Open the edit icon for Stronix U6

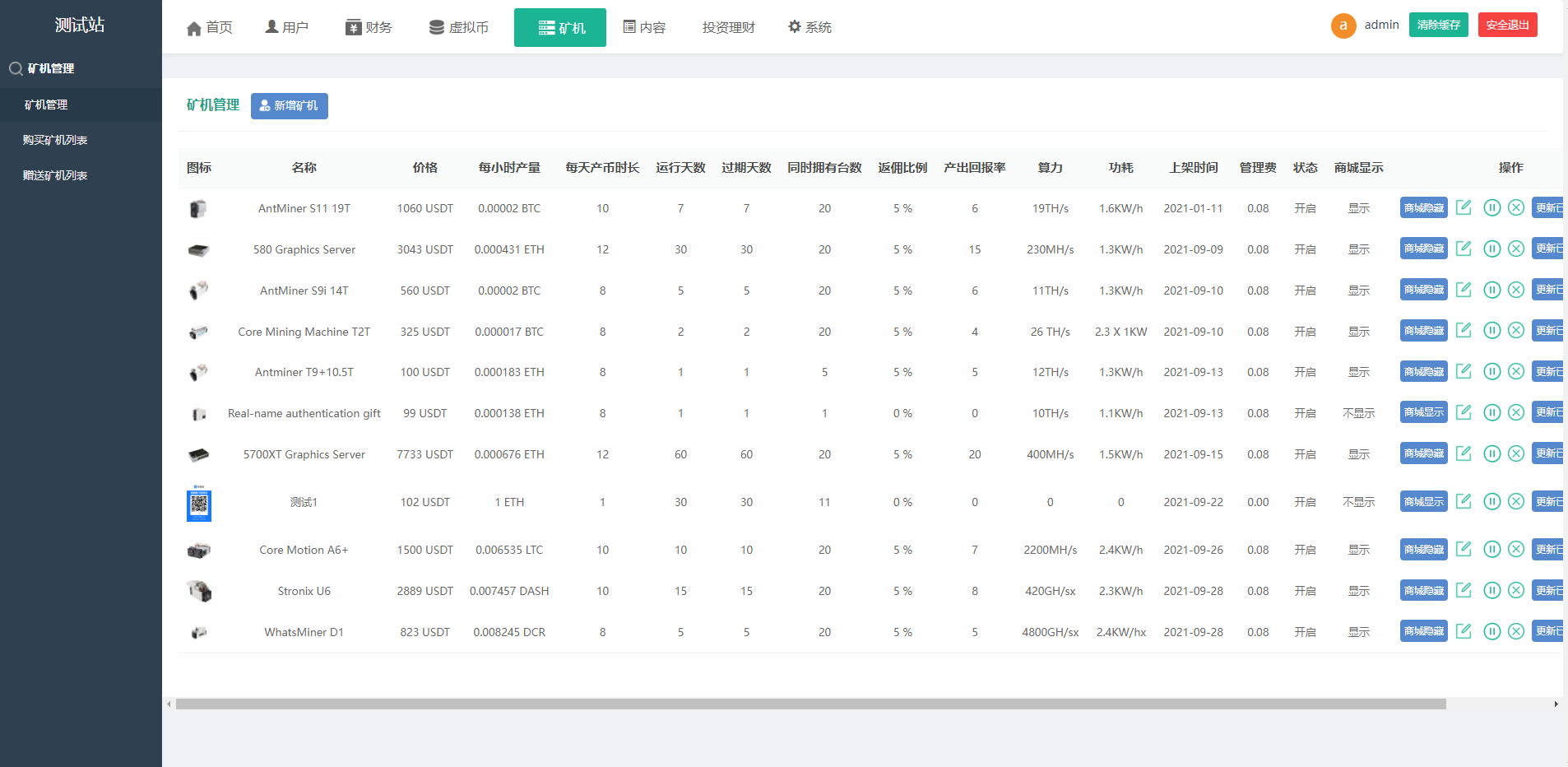pyautogui.click(x=1464, y=590)
